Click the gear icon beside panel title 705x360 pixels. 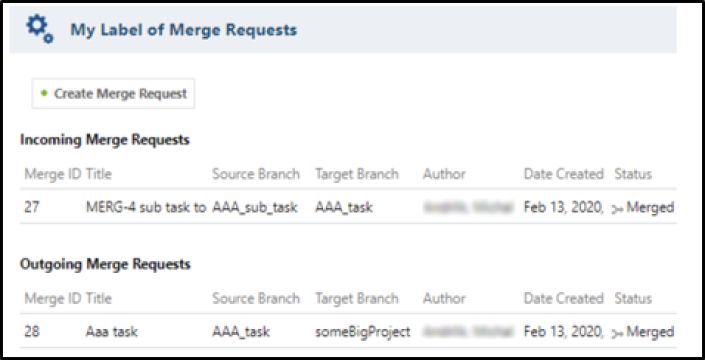pos(40,29)
